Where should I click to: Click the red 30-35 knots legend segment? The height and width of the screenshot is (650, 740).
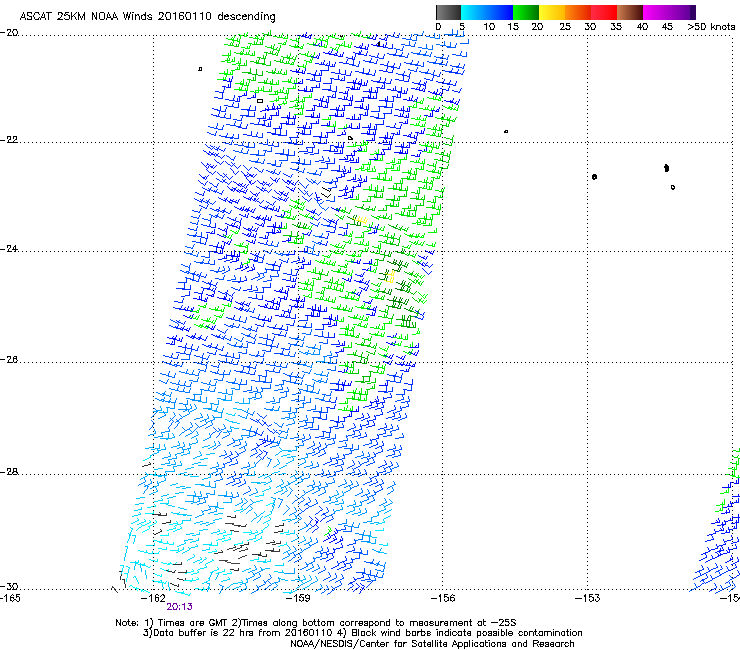tap(604, 12)
